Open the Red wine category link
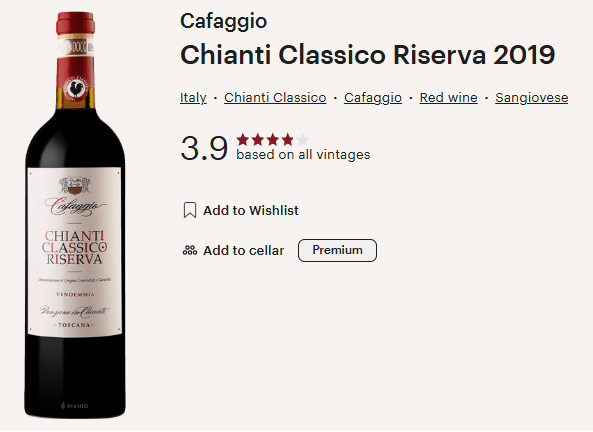 (449, 98)
